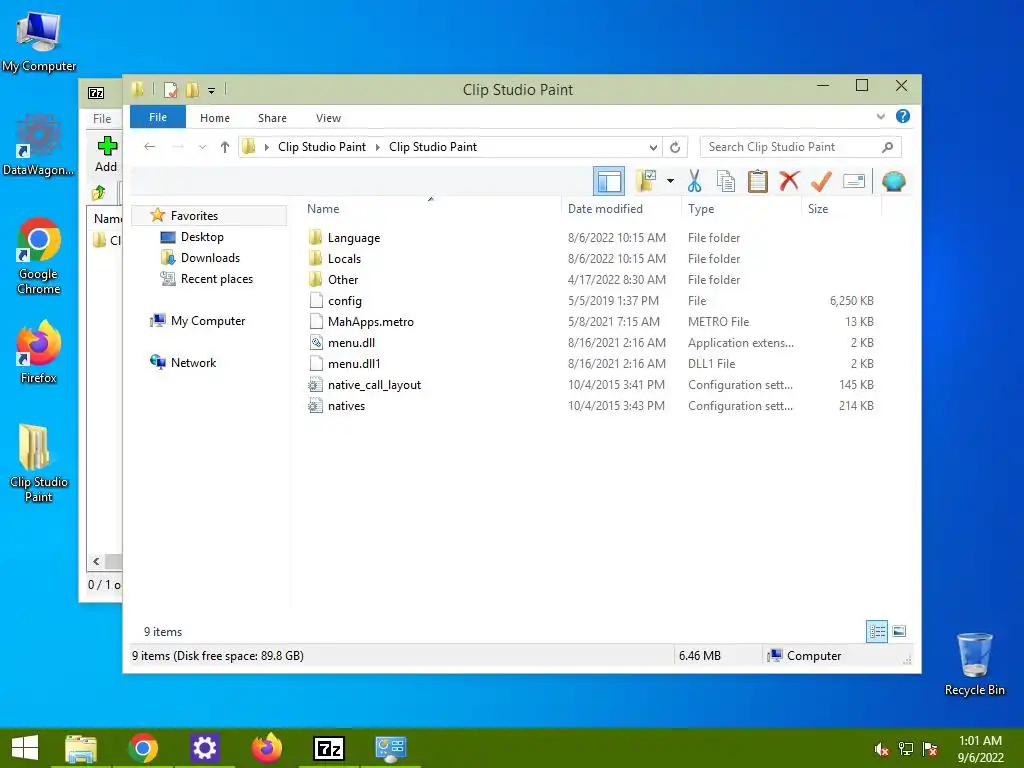Open dropdown arrow beside folder options icon

point(670,181)
